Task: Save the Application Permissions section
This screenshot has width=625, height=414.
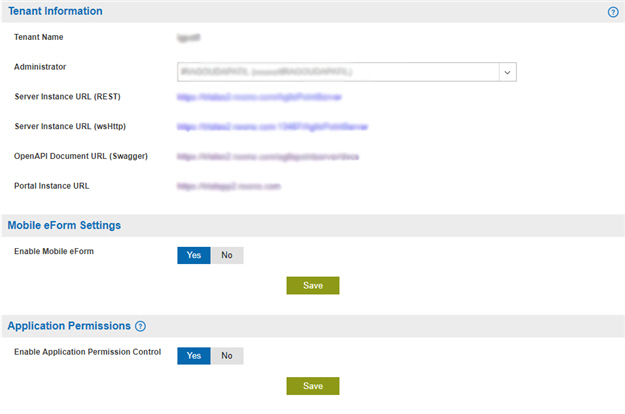Action: pos(313,386)
